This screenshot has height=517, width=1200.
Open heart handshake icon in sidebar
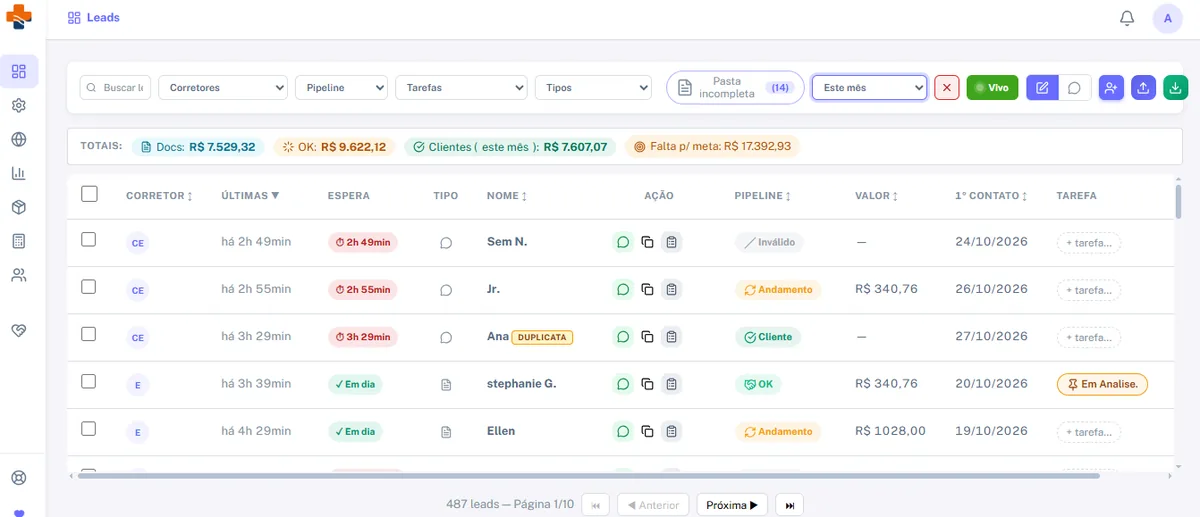tap(19, 330)
